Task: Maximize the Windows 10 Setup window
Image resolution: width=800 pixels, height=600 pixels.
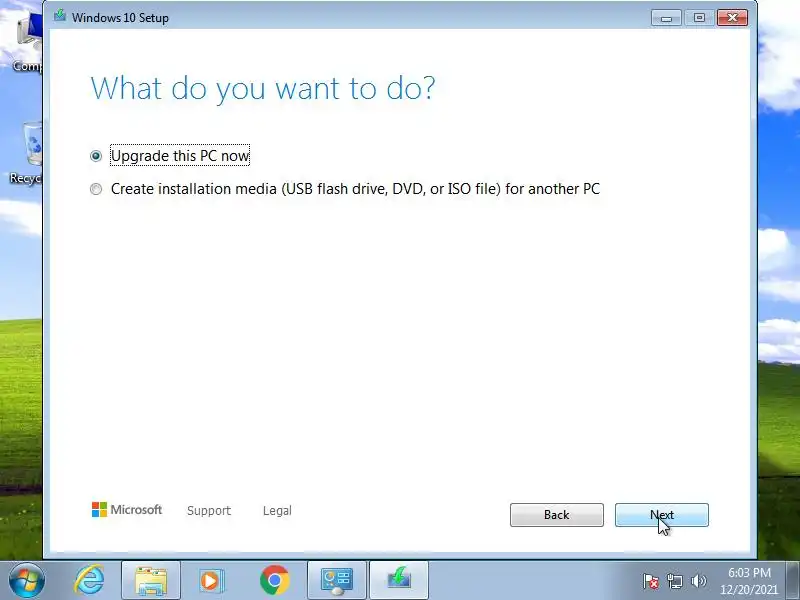Action: (x=699, y=18)
